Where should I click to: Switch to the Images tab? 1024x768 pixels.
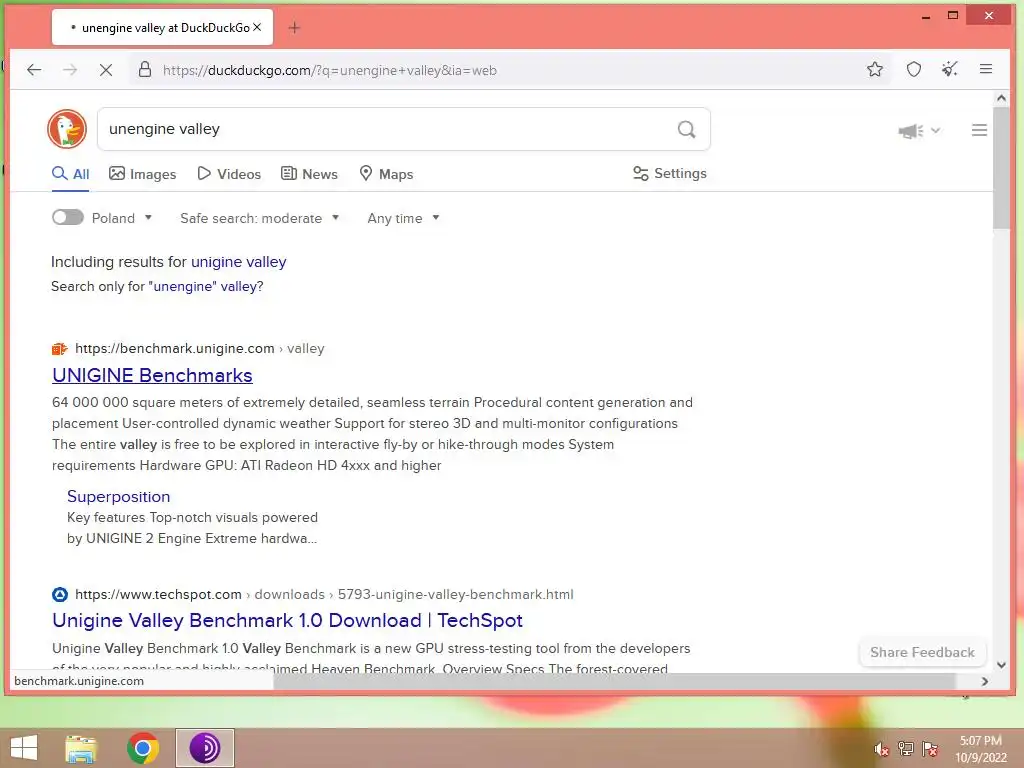coord(143,174)
